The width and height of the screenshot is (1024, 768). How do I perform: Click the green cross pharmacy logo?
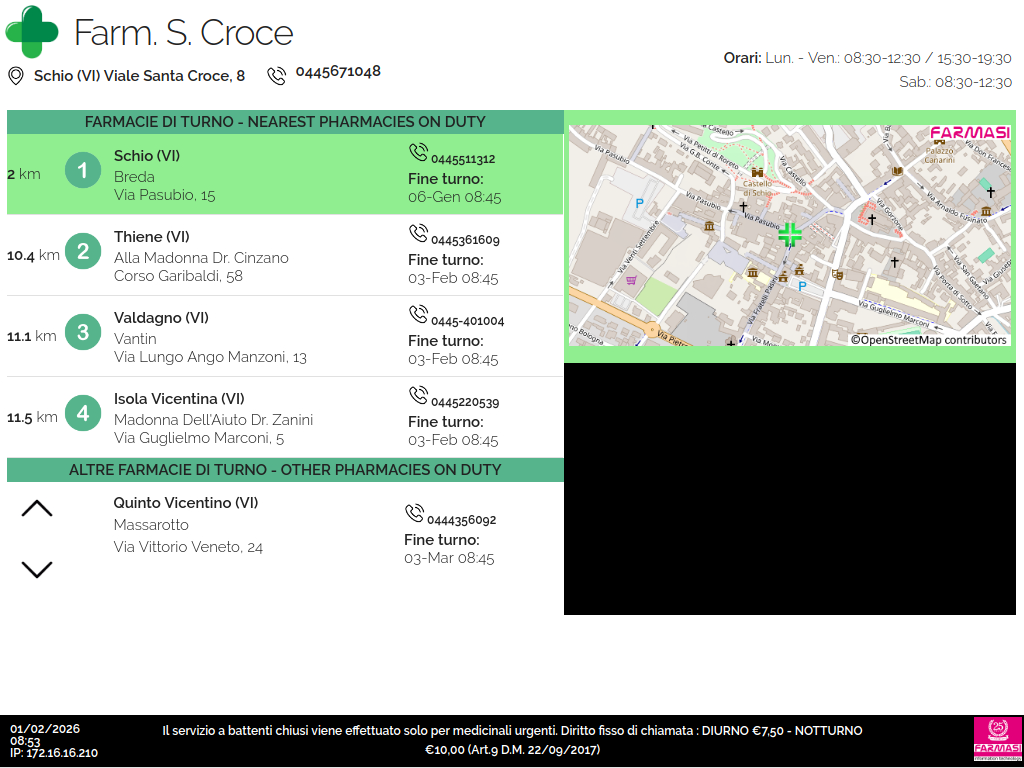point(32,32)
